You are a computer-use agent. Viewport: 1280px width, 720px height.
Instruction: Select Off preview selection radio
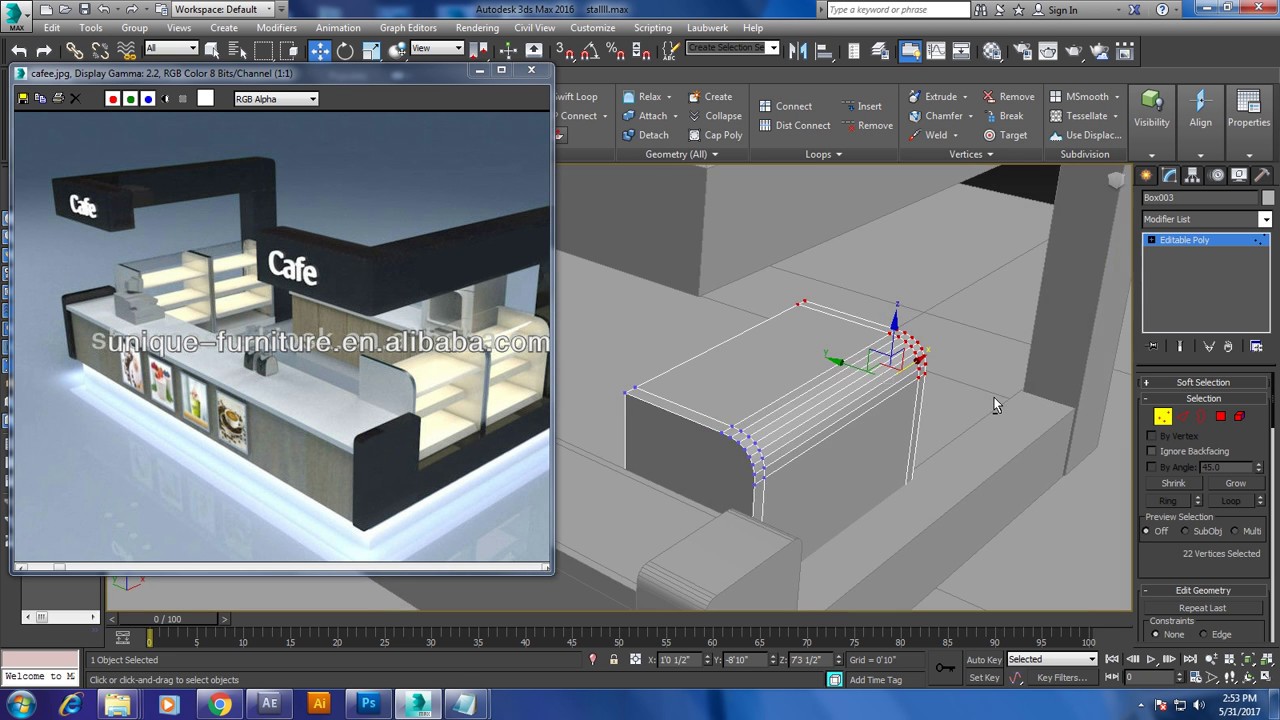(x=1147, y=531)
